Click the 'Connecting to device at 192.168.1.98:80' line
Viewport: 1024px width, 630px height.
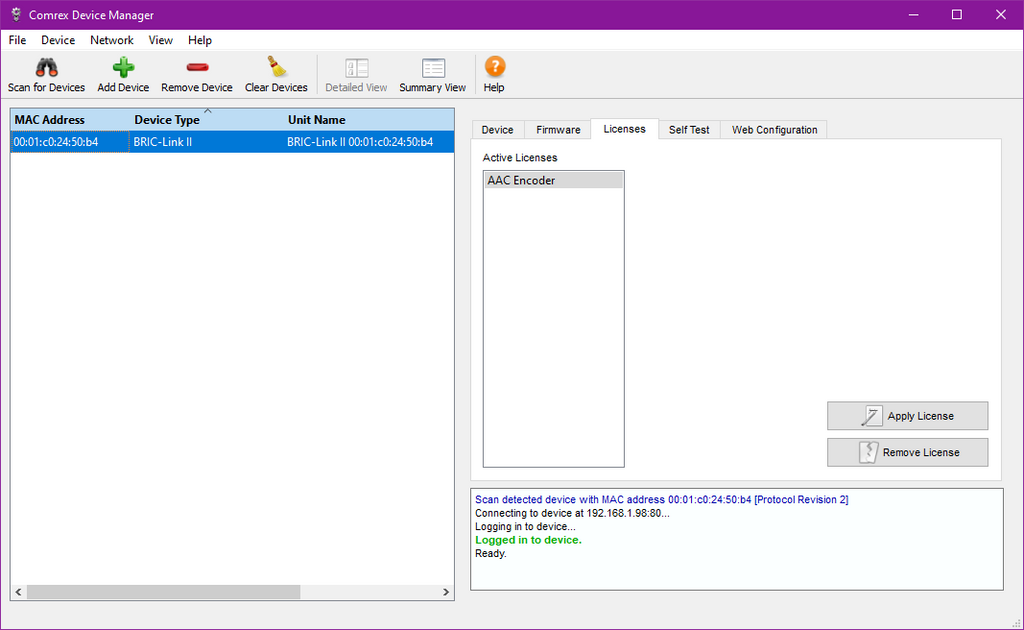click(572, 514)
